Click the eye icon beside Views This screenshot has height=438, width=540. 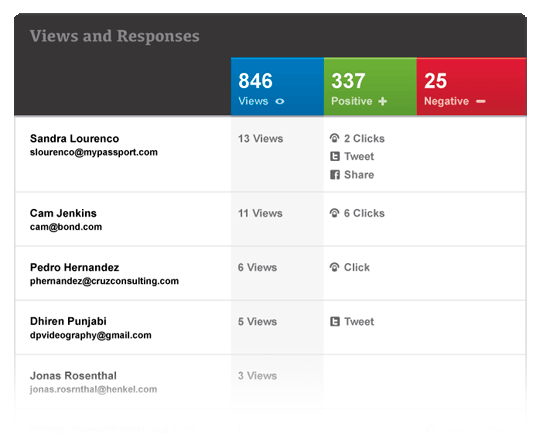coord(280,101)
